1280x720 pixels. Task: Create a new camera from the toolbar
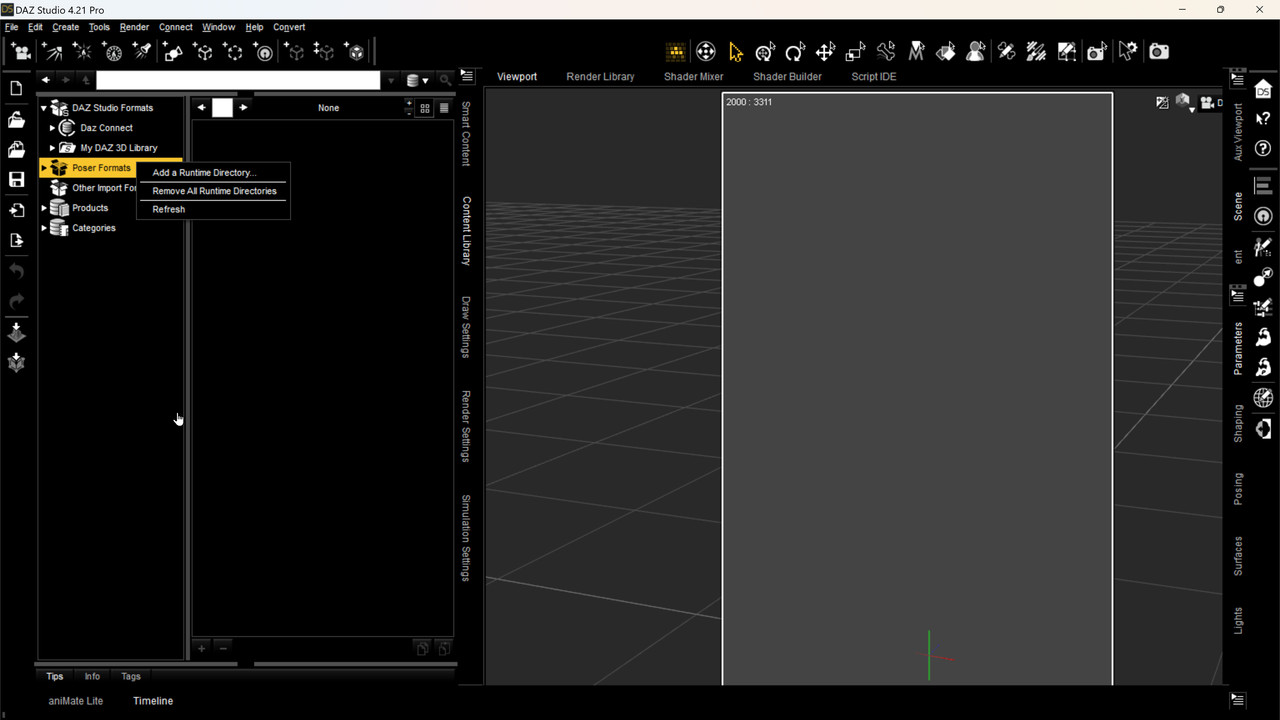point(20,52)
